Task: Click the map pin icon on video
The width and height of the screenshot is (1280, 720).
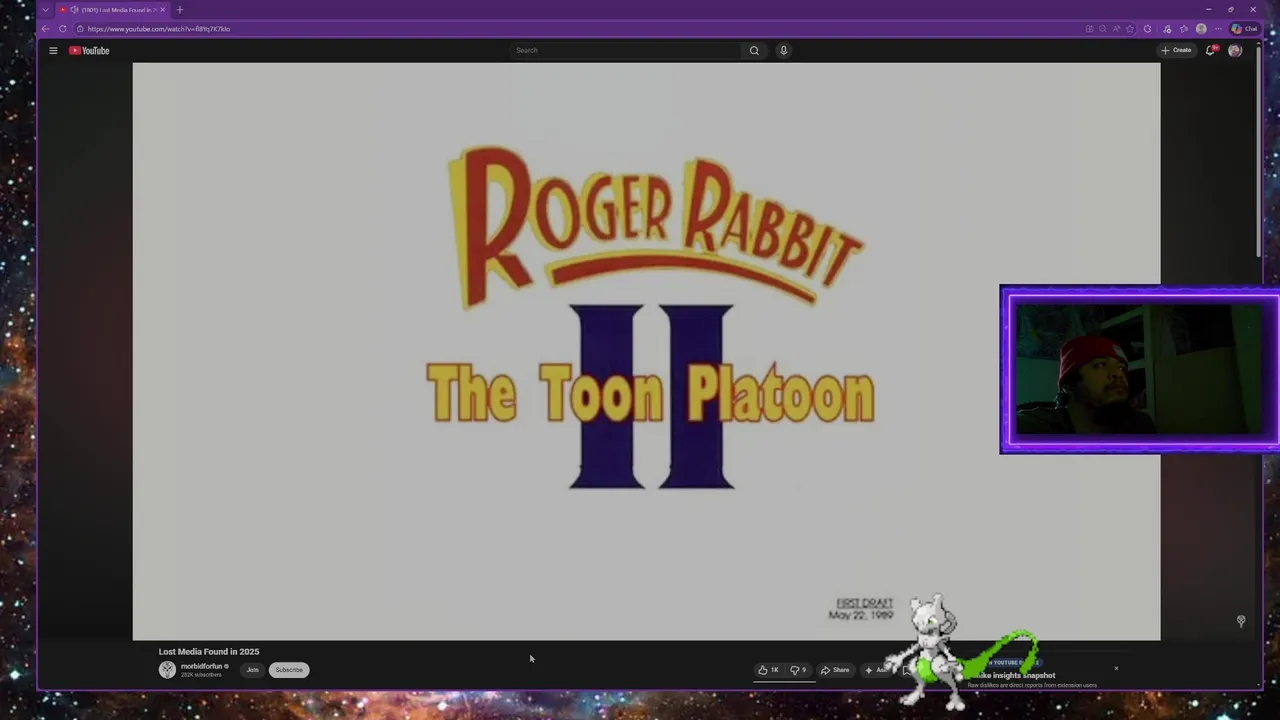Action: pyautogui.click(x=1241, y=622)
